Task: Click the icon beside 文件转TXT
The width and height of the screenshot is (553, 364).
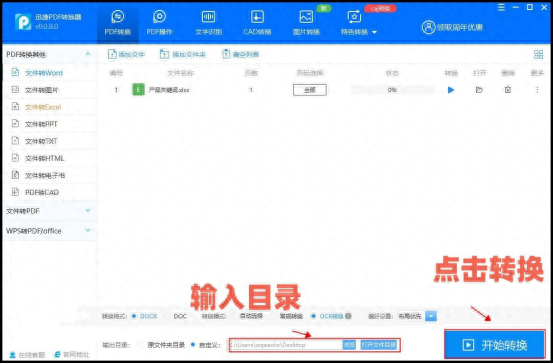Action: click(x=15, y=140)
